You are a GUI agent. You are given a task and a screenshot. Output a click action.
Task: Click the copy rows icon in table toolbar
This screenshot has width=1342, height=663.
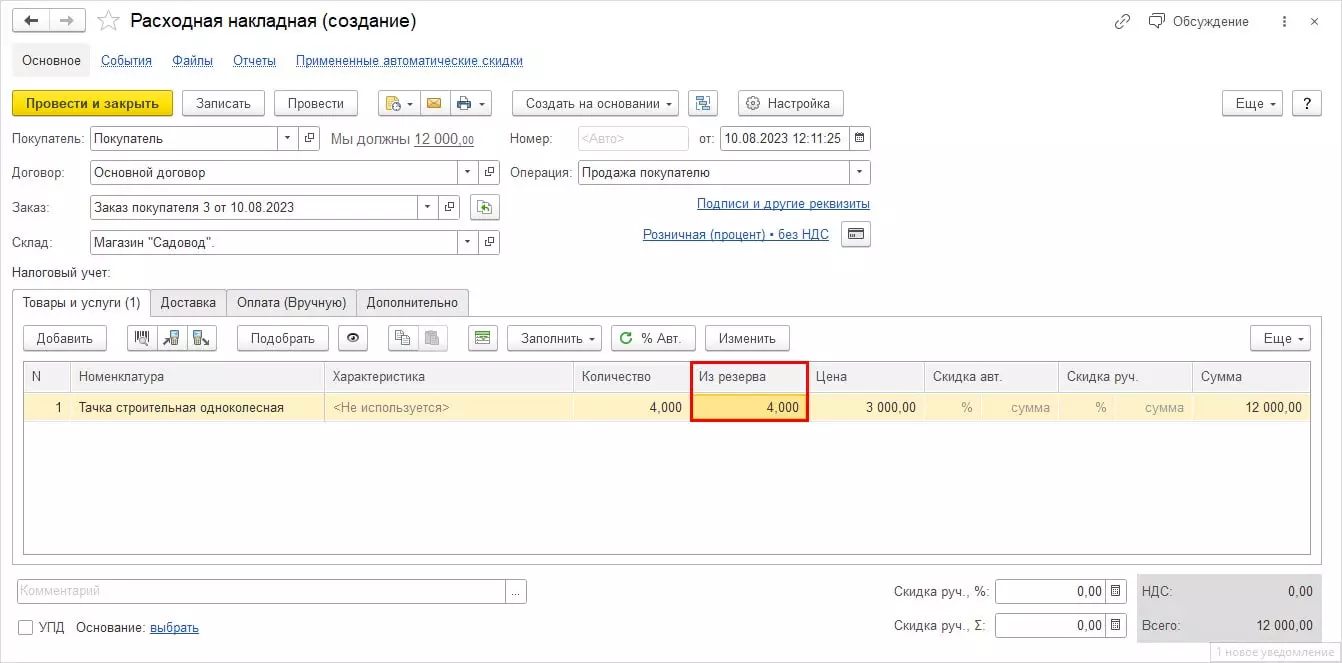pyautogui.click(x=403, y=338)
